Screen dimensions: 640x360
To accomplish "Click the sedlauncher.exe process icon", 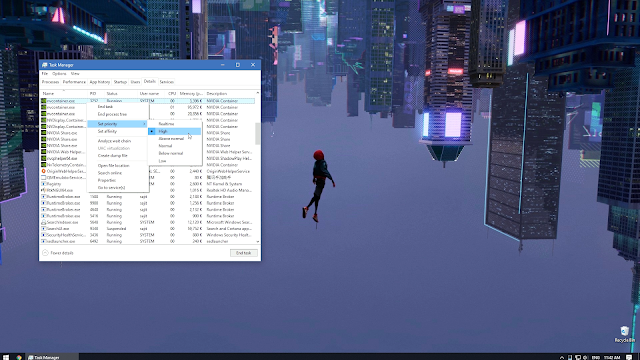I will coord(43,242).
